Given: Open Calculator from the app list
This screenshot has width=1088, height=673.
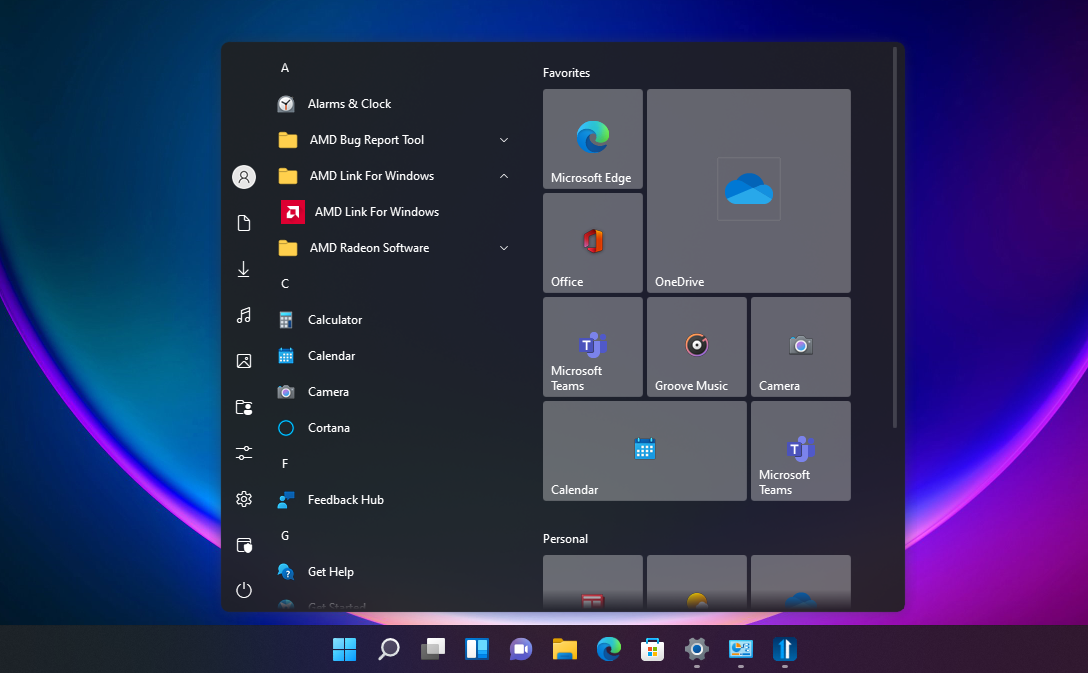Looking at the screenshot, I should [396, 320].
